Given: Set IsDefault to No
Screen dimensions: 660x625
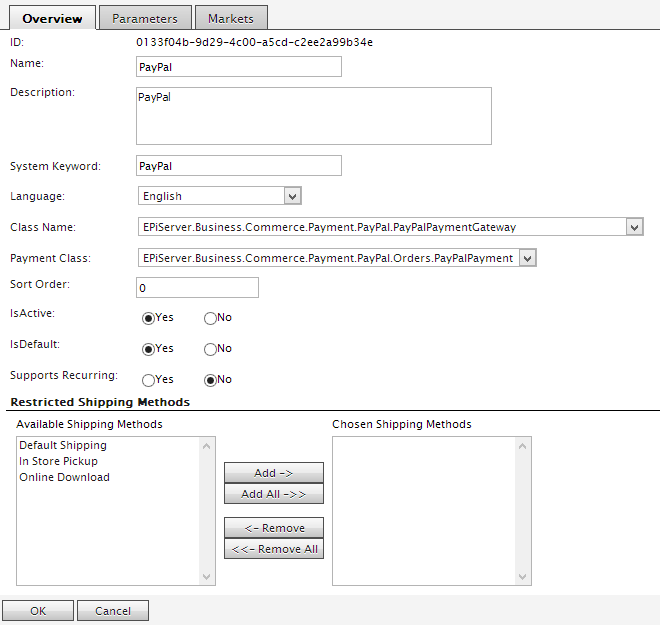Looking at the screenshot, I should [x=210, y=349].
